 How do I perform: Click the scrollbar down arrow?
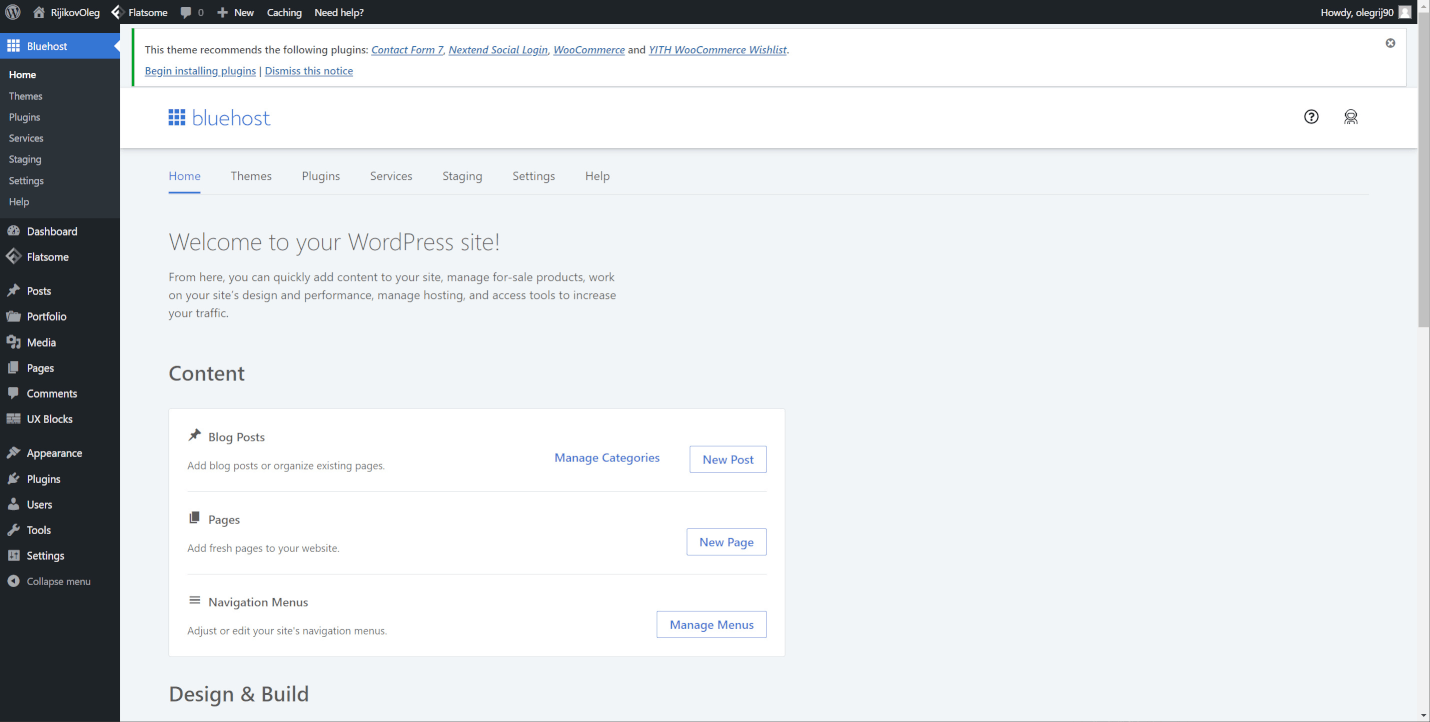1424,715
